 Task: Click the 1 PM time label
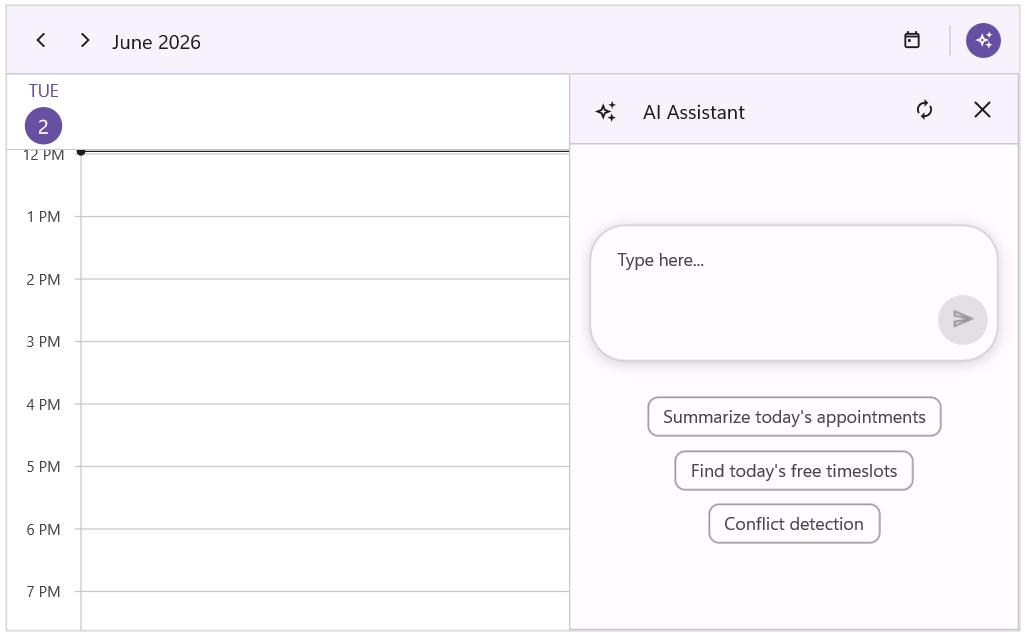(x=43, y=216)
